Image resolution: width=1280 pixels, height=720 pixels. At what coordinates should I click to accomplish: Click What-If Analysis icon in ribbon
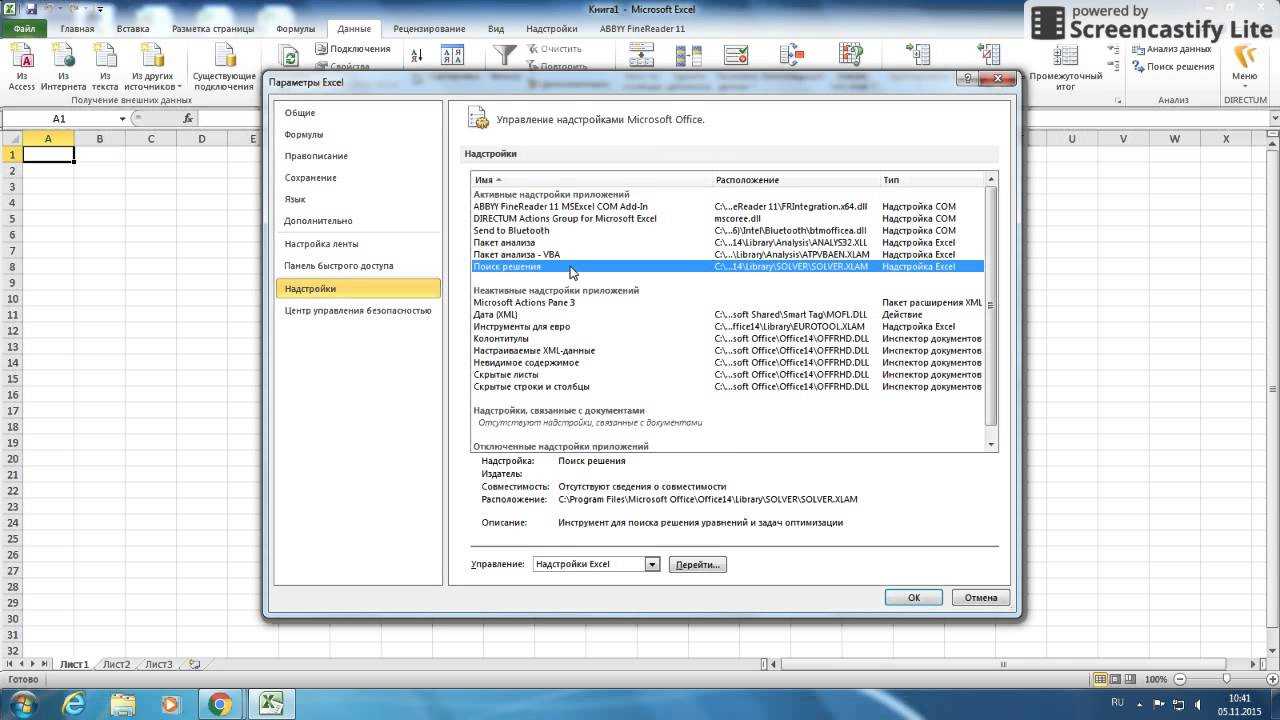850,56
